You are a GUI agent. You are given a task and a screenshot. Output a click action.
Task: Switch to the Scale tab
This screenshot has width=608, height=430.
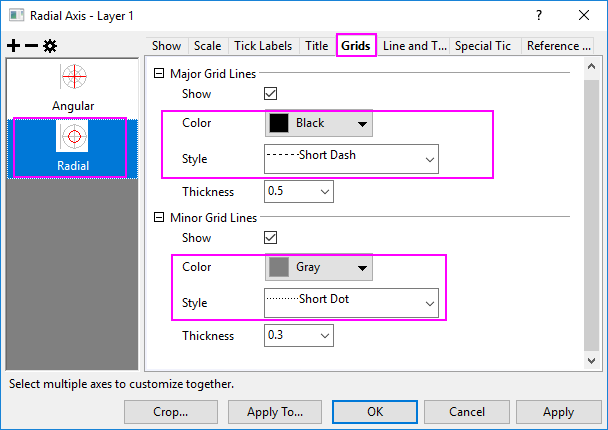coord(208,46)
